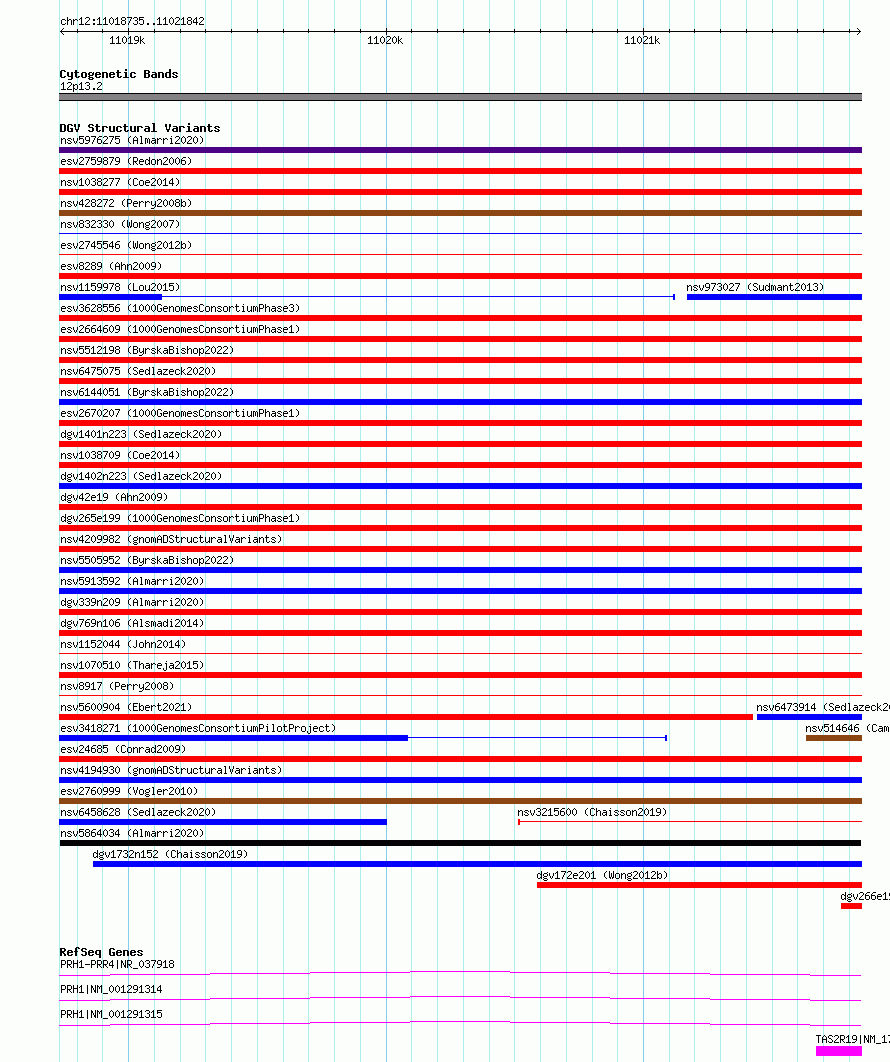This screenshot has height=1062, width=890.
Task: Click the 11020k ruler tick label
Action: [385, 41]
